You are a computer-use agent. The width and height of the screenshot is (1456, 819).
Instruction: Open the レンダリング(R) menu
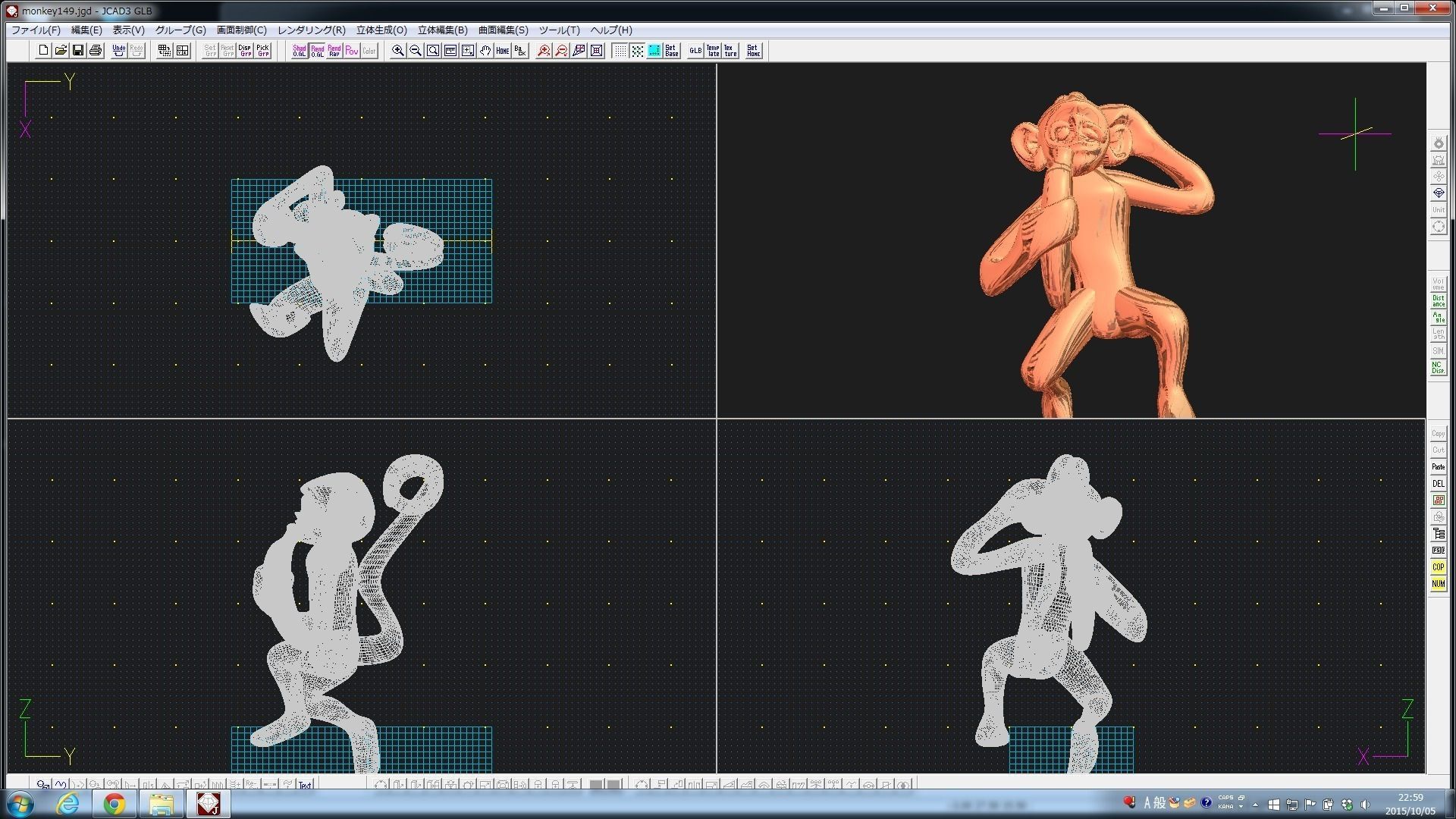(x=312, y=30)
